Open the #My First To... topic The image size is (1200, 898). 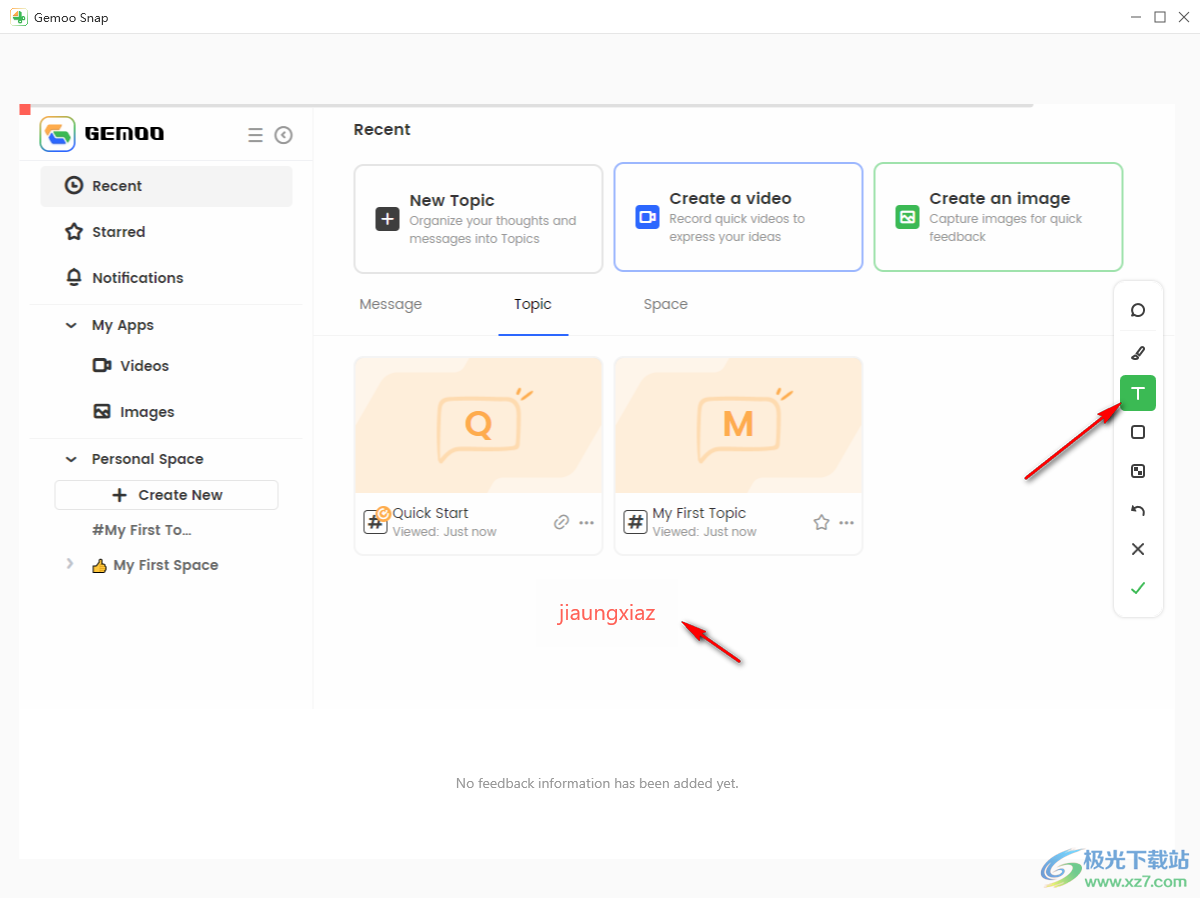pyautogui.click(x=141, y=530)
